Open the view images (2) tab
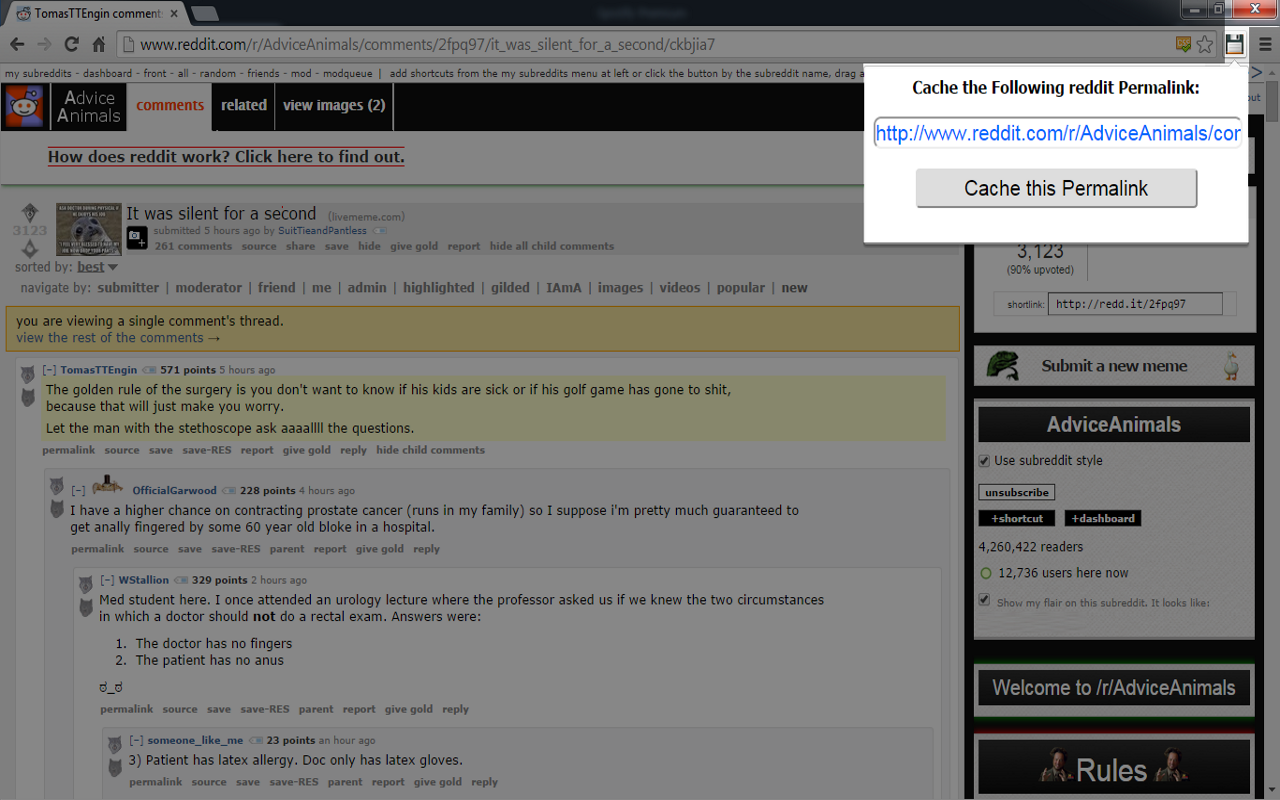Viewport: 1280px width, 800px height. (334, 105)
